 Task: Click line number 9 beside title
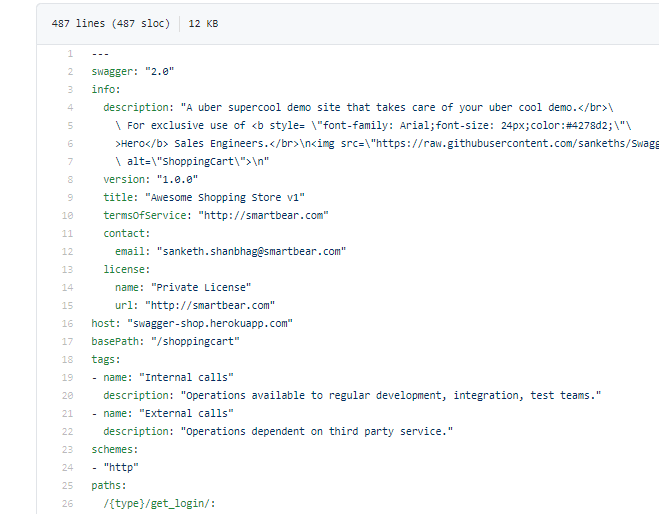click(x=69, y=198)
